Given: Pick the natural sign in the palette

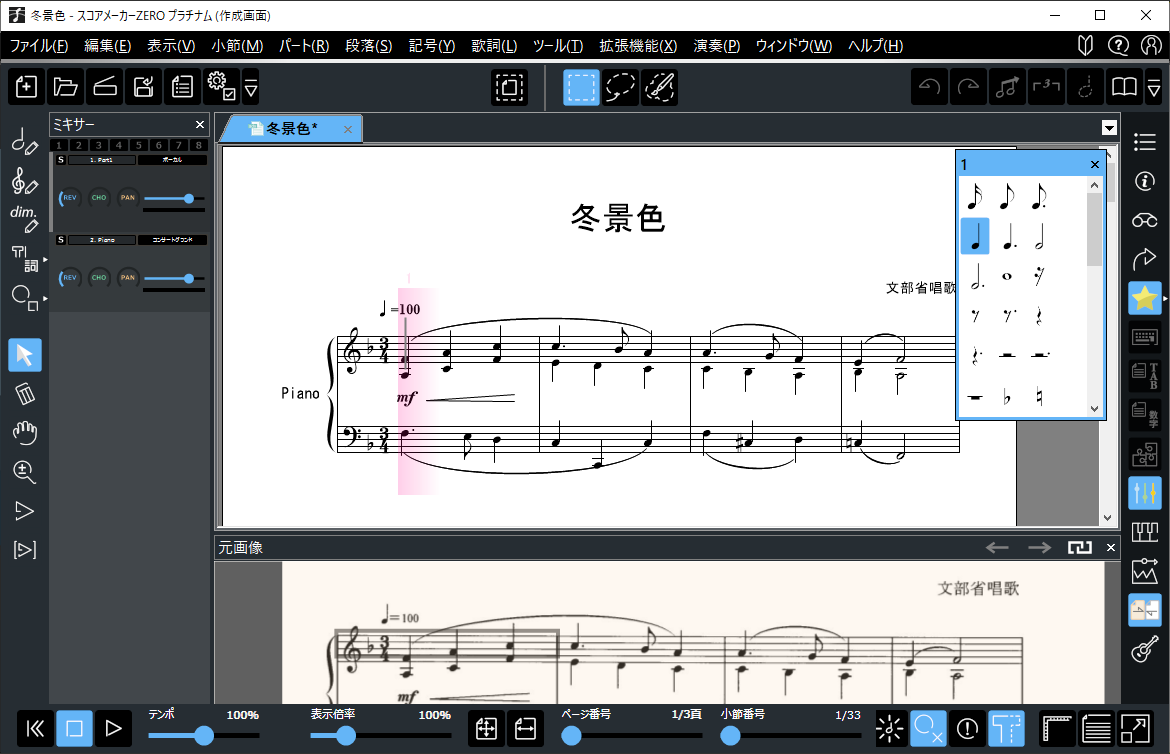Looking at the screenshot, I should (x=1039, y=397).
